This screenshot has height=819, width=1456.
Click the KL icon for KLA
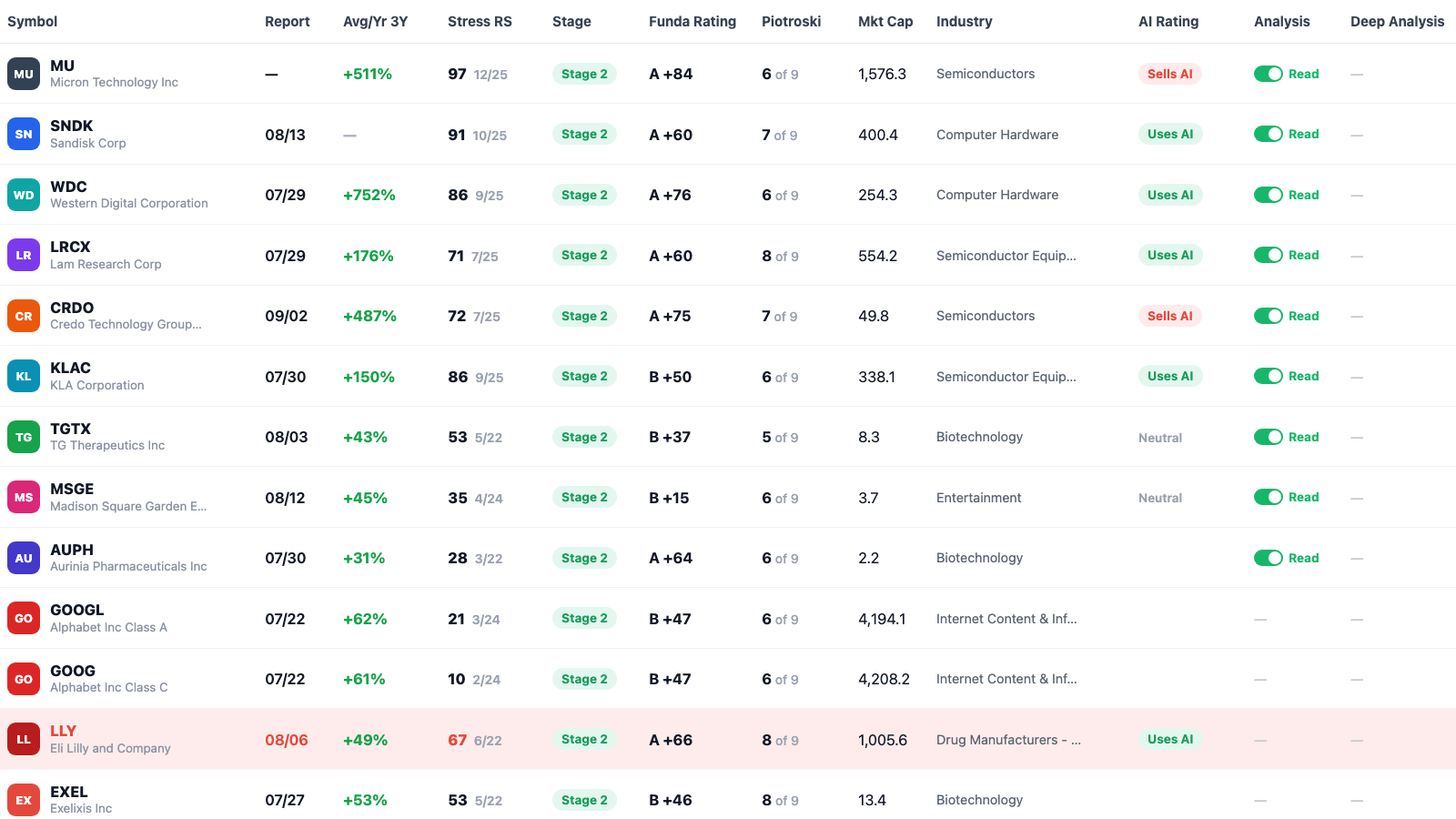coord(24,376)
